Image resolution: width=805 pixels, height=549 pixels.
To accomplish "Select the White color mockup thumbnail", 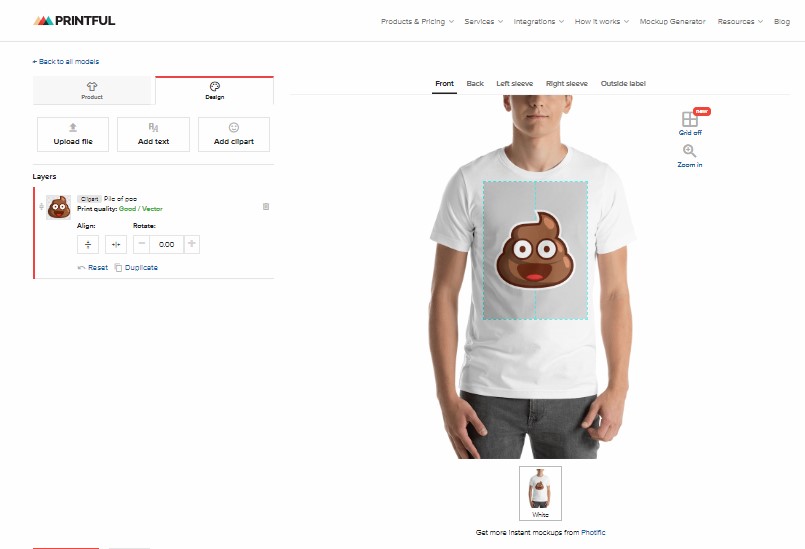I will pyautogui.click(x=540, y=493).
